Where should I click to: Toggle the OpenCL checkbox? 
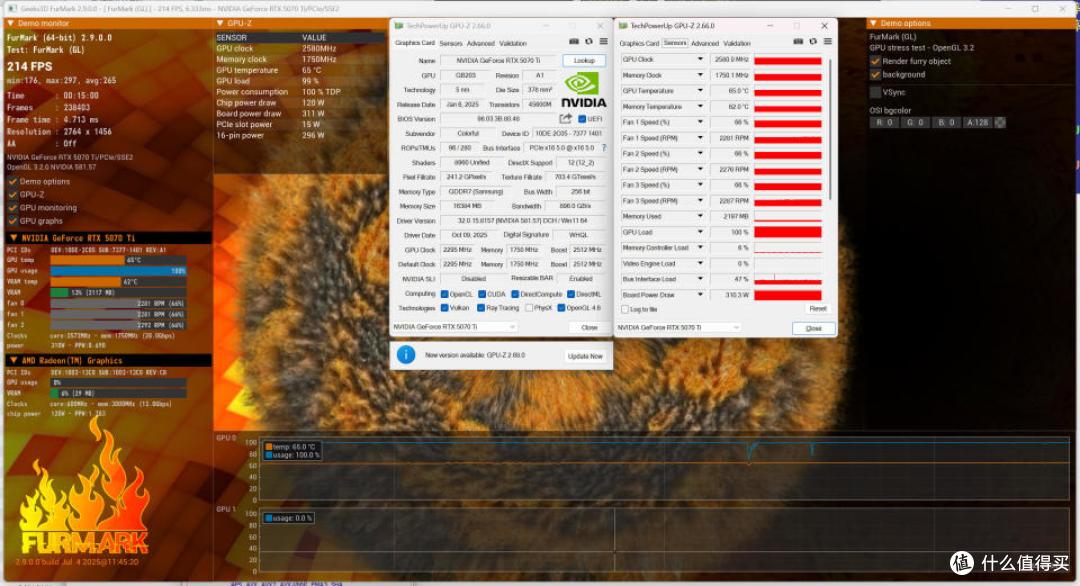pos(445,294)
